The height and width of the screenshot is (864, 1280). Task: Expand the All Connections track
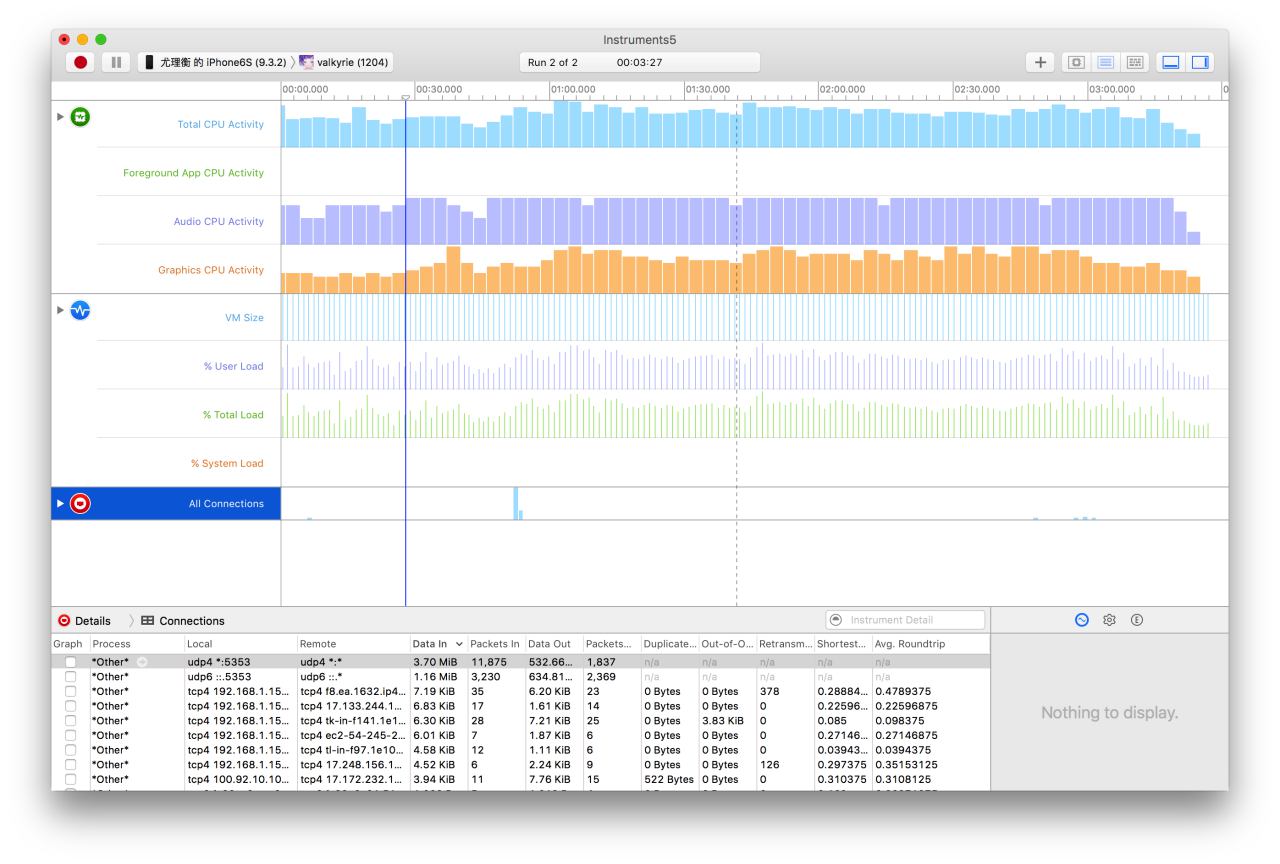(59, 503)
